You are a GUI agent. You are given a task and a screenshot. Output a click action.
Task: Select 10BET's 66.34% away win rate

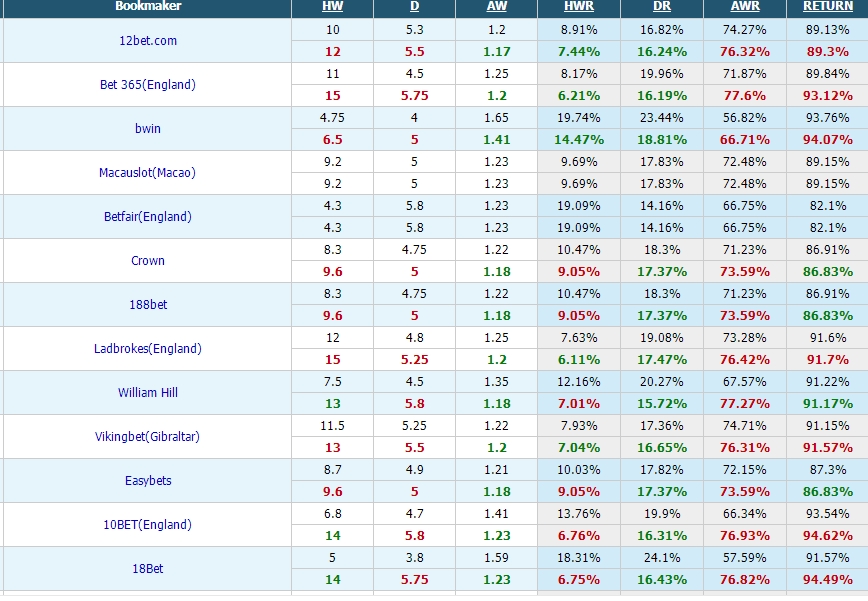tap(745, 514)
